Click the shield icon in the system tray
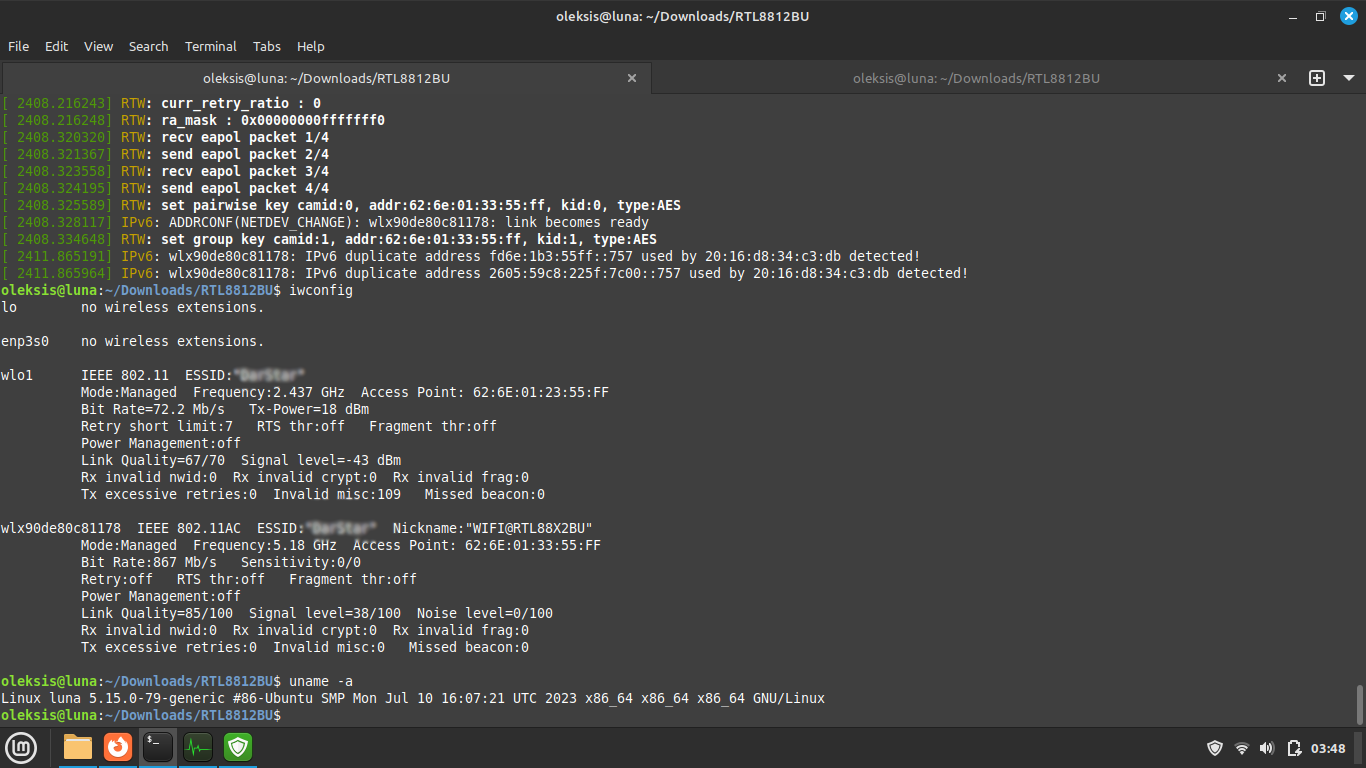Image resolution: width=1366 pixels, height=768 pixels. click(1214, 747)
